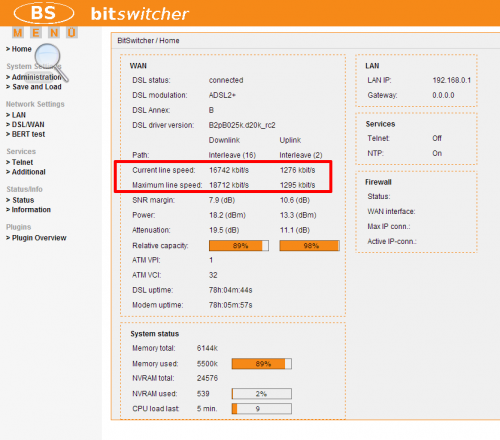The height and width of the screenshot is (440, 500).
Task: Click the magnifying glass icon in menu
Action: 51,62
